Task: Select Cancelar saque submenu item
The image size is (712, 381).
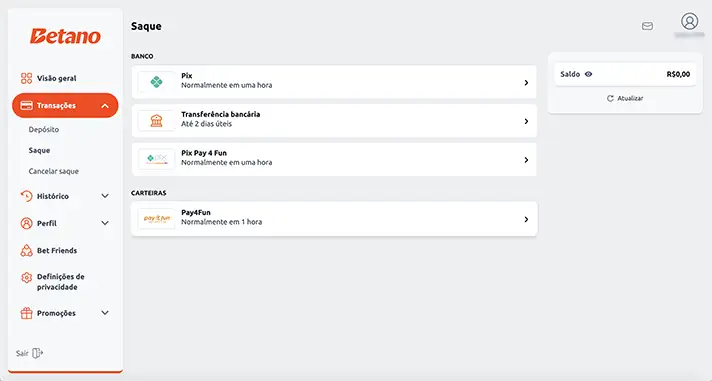Action: (54, 171)
